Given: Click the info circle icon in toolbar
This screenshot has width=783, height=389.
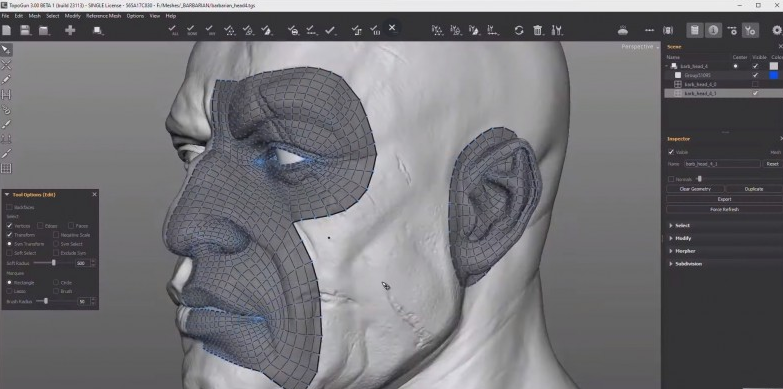Looking at the screenshot, I should point(713,30).
